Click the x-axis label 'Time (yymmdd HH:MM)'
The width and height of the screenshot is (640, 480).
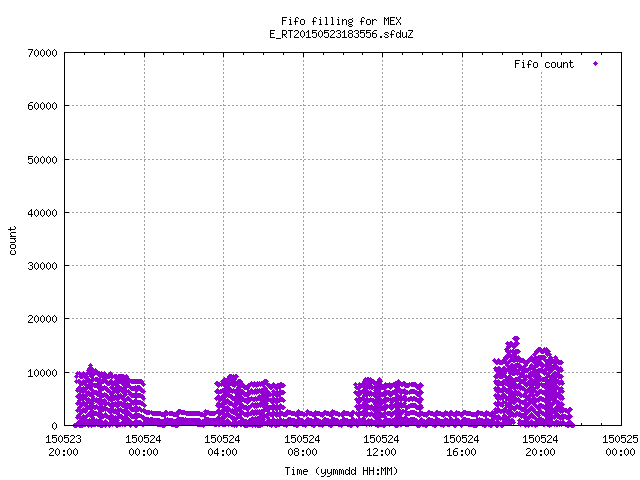point(341,471)
